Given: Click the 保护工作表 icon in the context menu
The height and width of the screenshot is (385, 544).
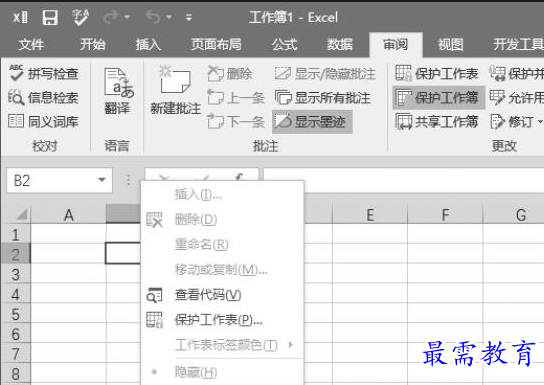Looking at the screenshot, I should click(x=154, y=320).
